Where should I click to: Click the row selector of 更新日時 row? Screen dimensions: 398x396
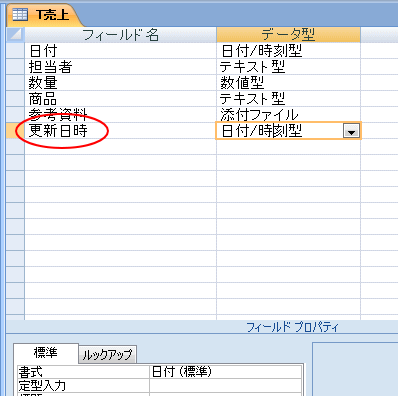[15, 131]
